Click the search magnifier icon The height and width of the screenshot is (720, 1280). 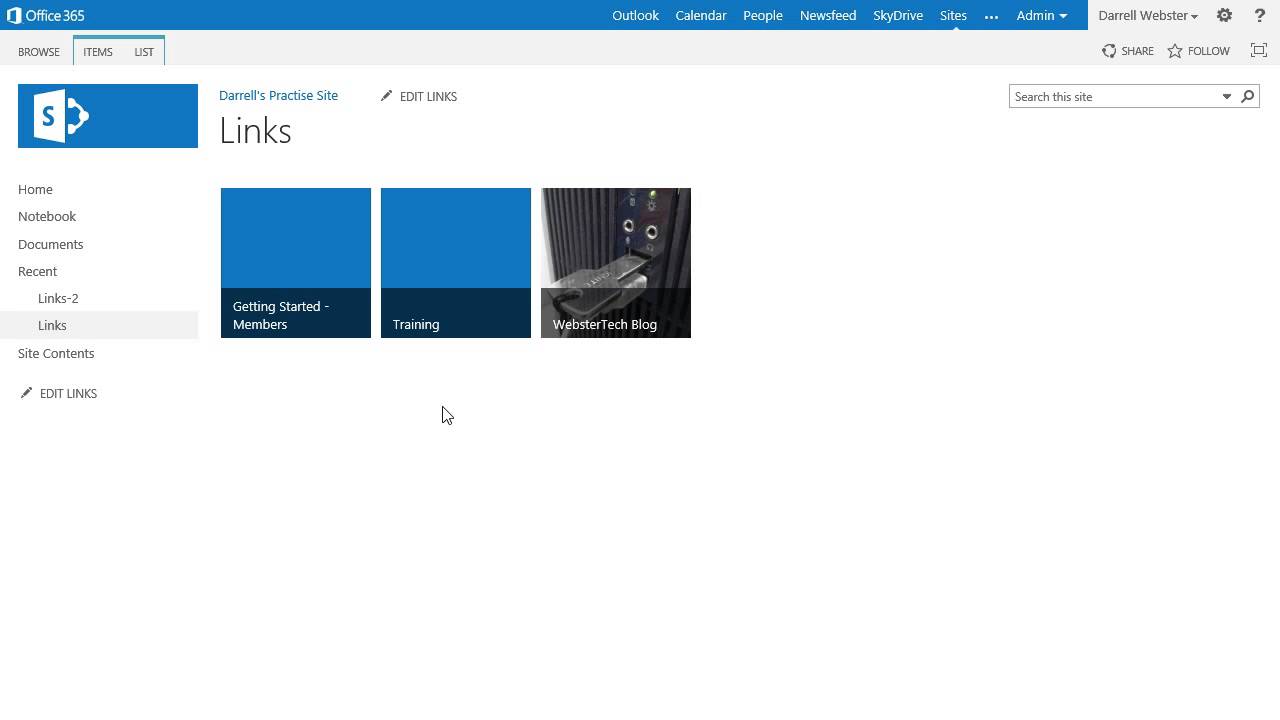[x=1248, y=97]
